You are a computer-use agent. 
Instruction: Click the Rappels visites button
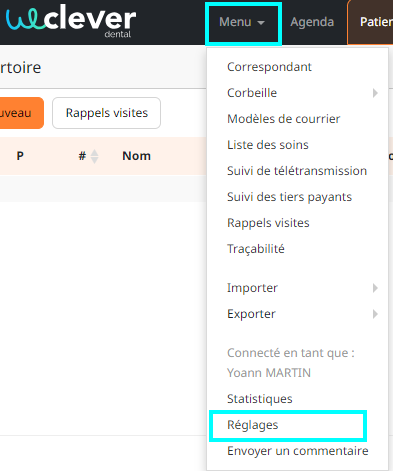tap(107, 113)
